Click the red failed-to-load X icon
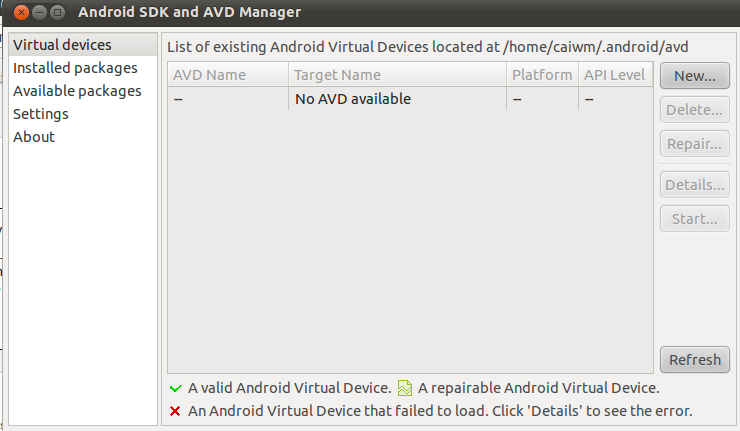740x431 pixels. [175, 411]
